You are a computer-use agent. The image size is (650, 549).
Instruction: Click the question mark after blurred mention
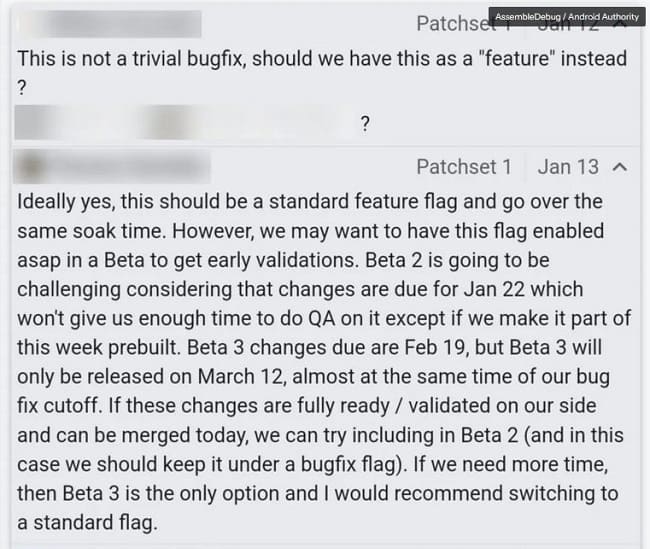click(365, 124)
